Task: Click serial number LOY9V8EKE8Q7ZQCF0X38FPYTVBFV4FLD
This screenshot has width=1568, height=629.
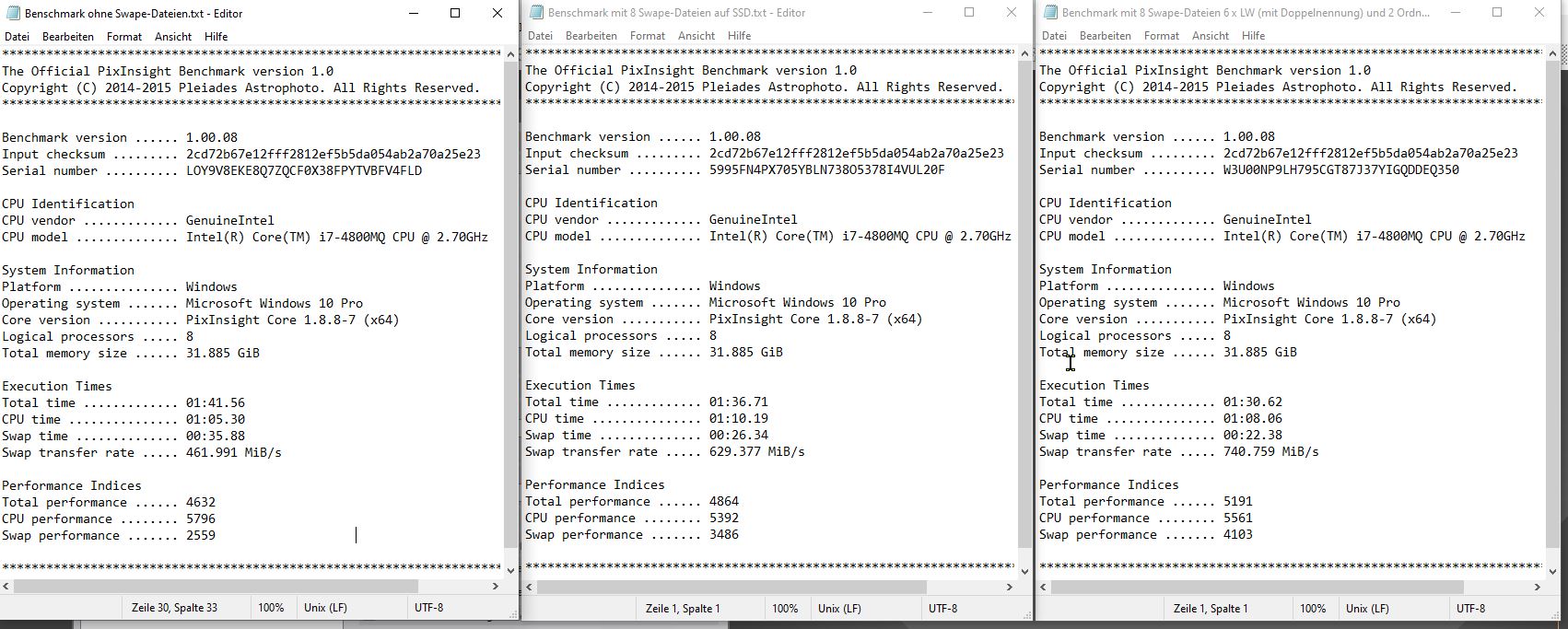Action: point(304,170)
